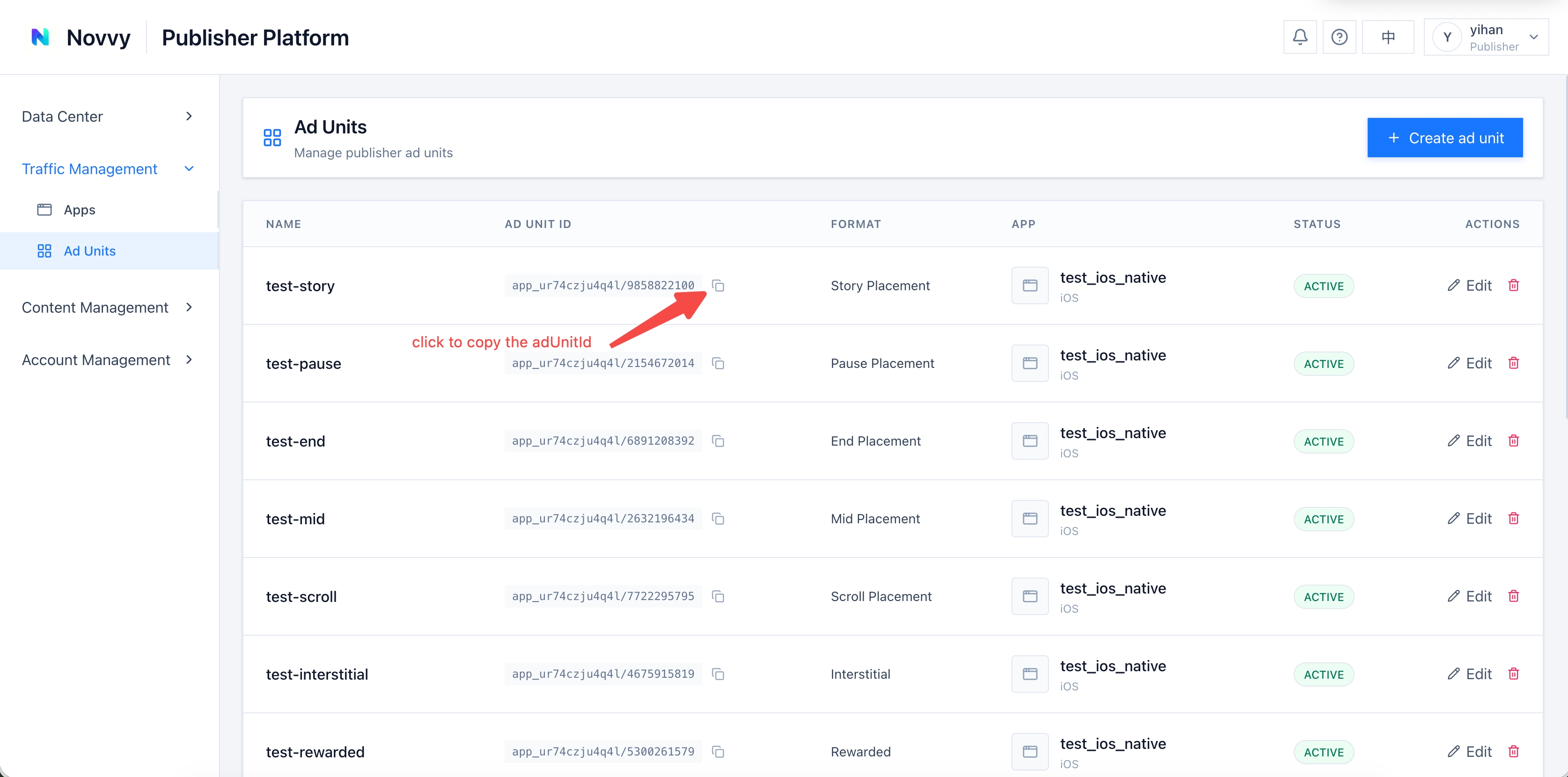Edit the test-scroll ad unit
This screenshot has height=777, width=1568.
click(x=1470, y=596)
